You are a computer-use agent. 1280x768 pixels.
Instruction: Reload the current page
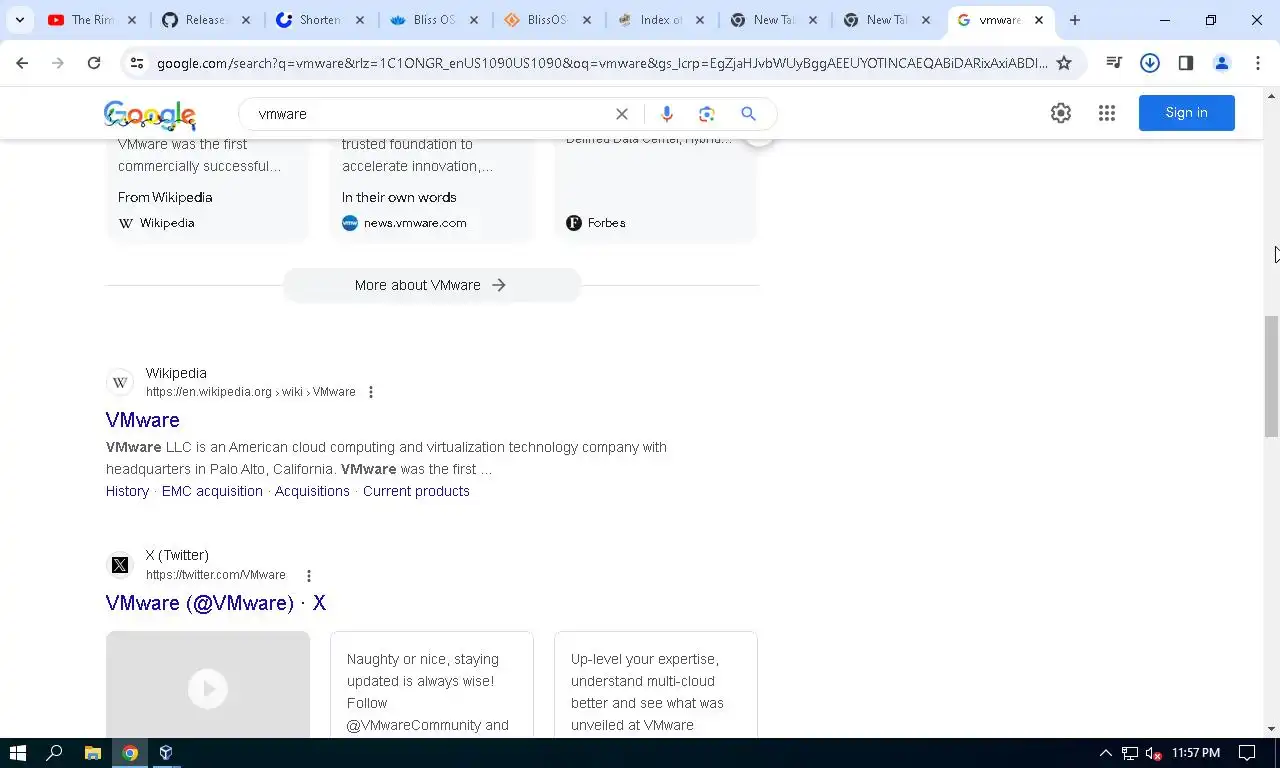(94, 63)
